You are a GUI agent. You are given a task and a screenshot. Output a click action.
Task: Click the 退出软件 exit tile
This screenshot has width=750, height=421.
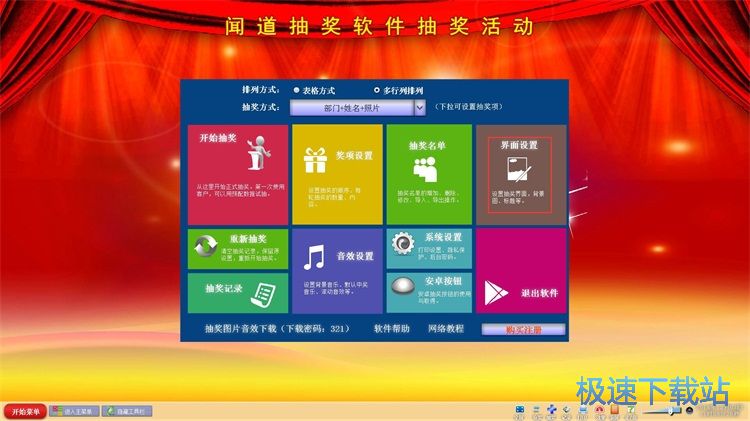(521, 271)
